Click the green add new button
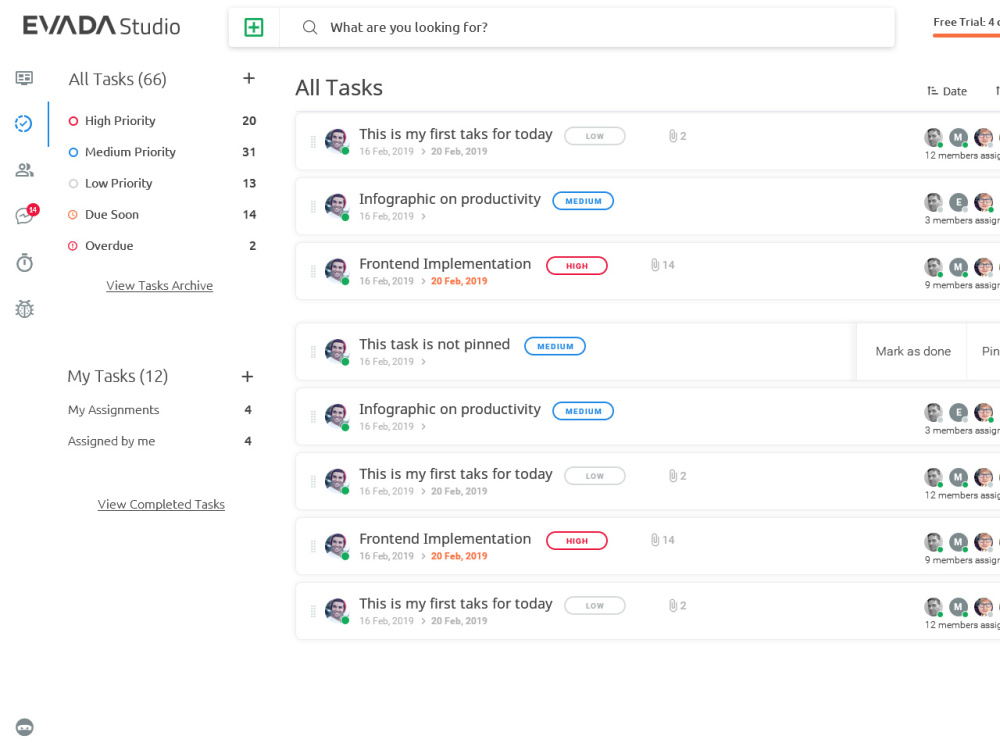 pos(254,27)
